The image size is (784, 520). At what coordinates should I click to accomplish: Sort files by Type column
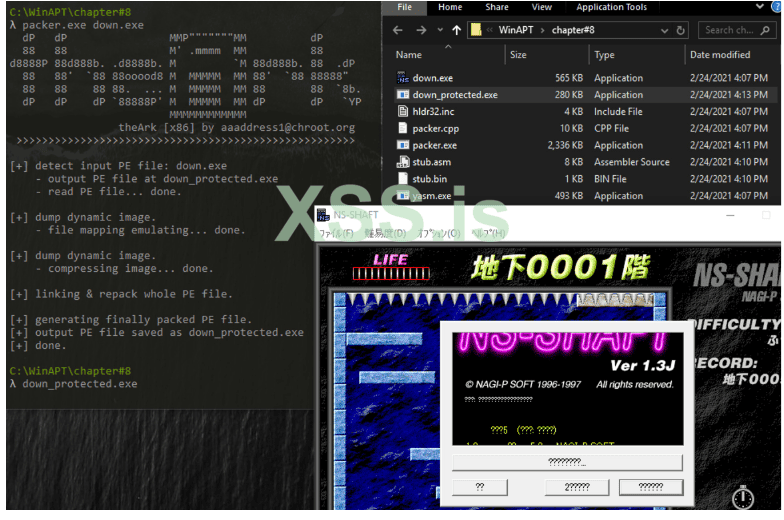pos(604,55)
